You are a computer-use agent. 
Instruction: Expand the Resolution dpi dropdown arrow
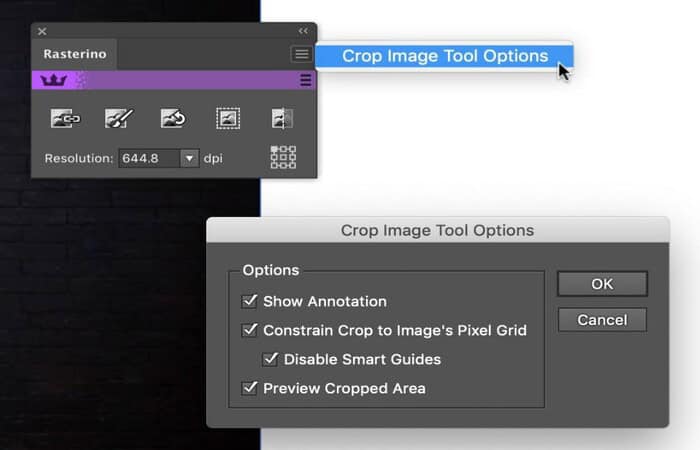point(189,158)
